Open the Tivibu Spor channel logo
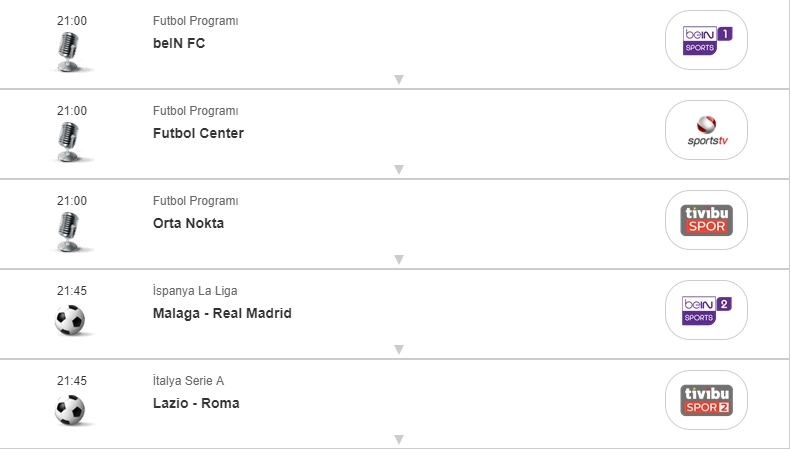This screenshot has height=449, width=791. 706,220
